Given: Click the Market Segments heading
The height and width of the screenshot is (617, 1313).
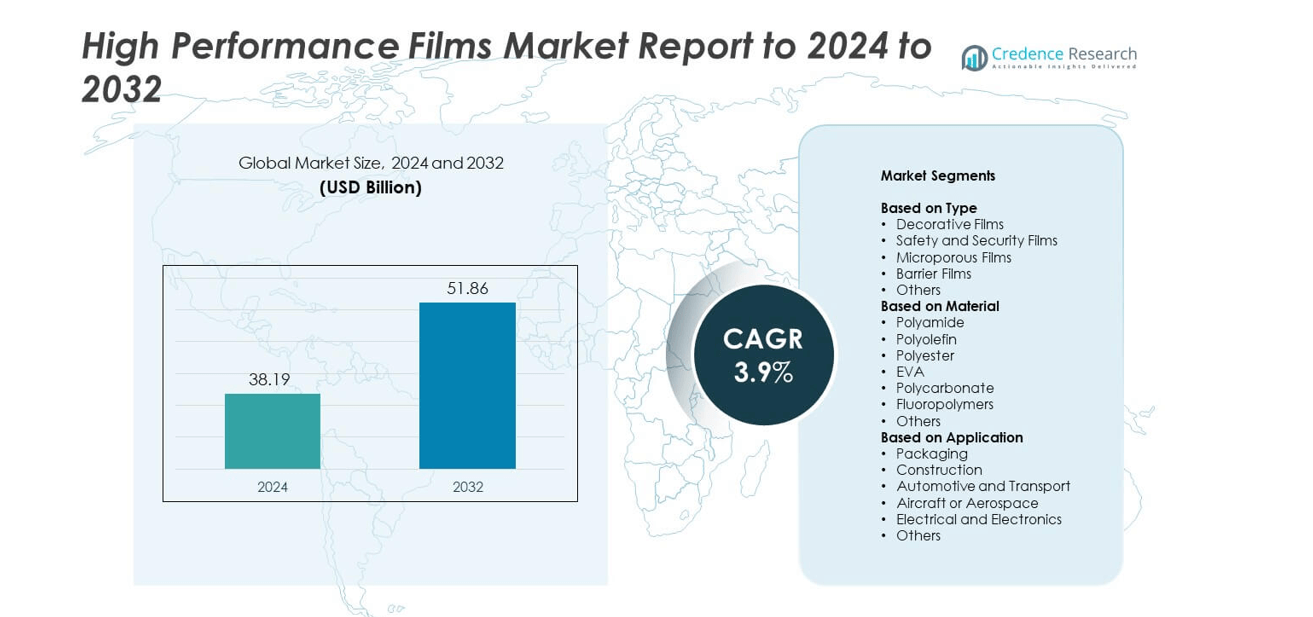Looking at the screenshot, I should (x=937, y=176).
